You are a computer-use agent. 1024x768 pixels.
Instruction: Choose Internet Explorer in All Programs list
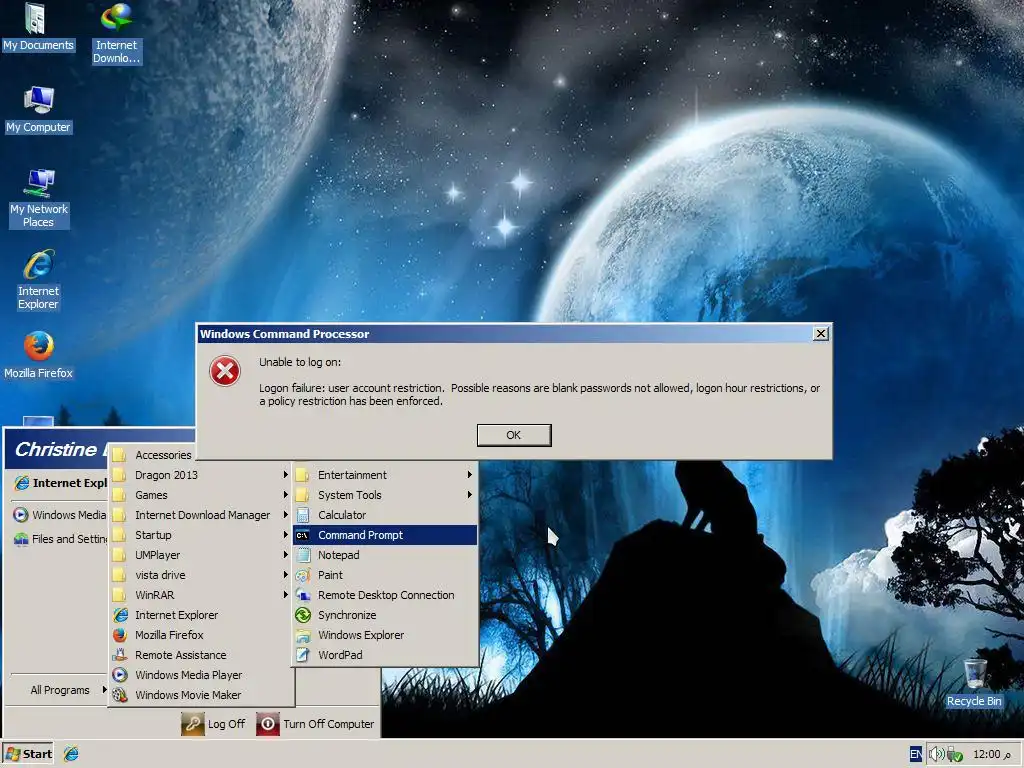(201, 615)
